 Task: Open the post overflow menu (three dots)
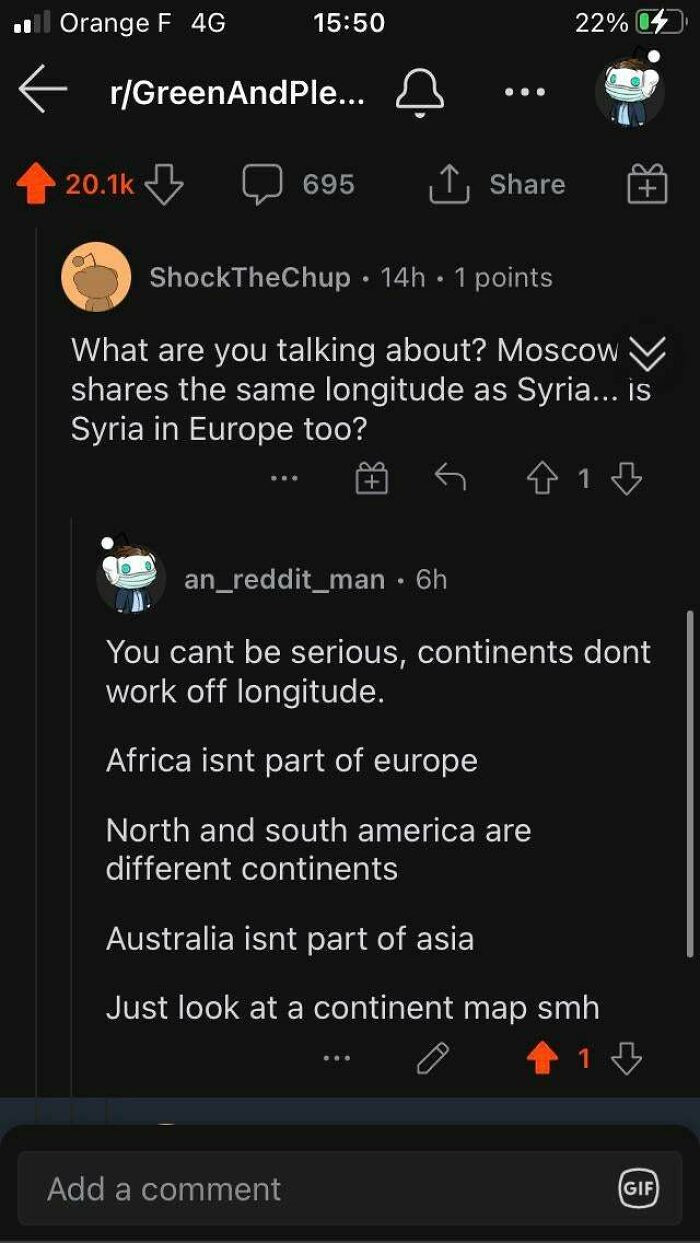524,92
